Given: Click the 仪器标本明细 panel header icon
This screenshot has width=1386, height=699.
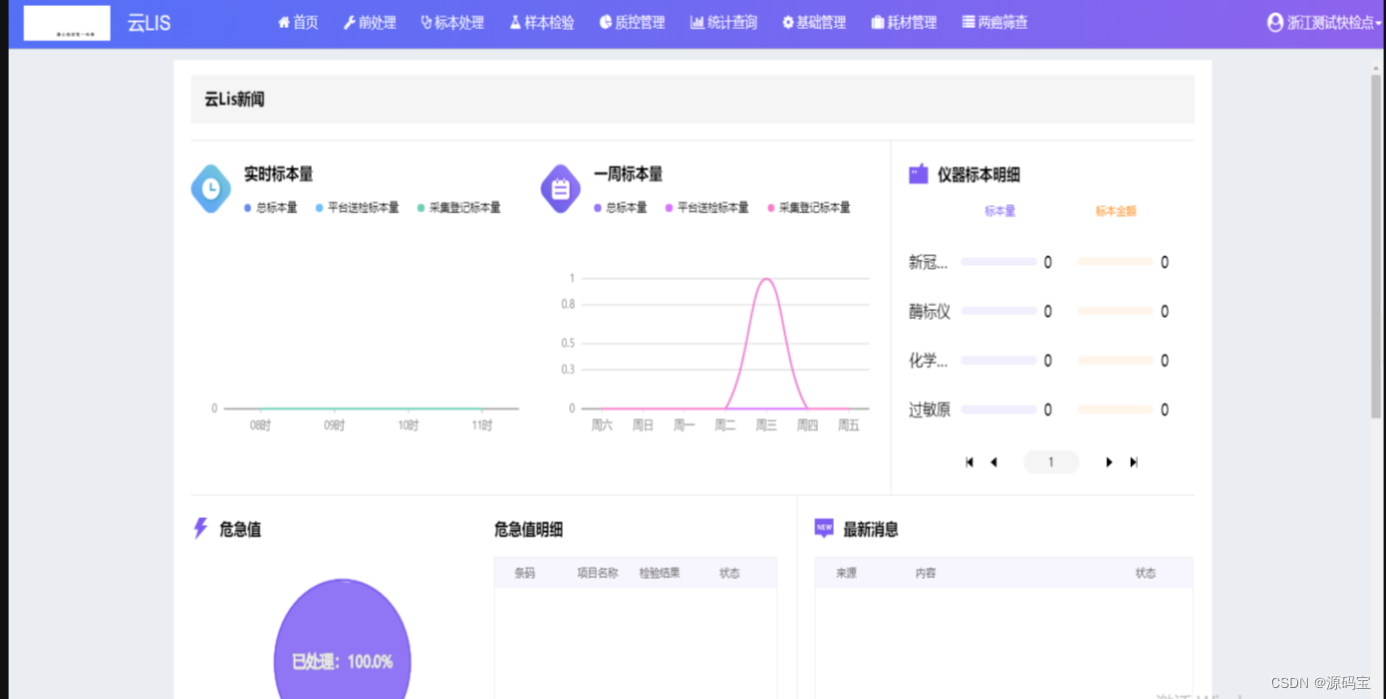Looking at the screenshot, I should 919,172.
